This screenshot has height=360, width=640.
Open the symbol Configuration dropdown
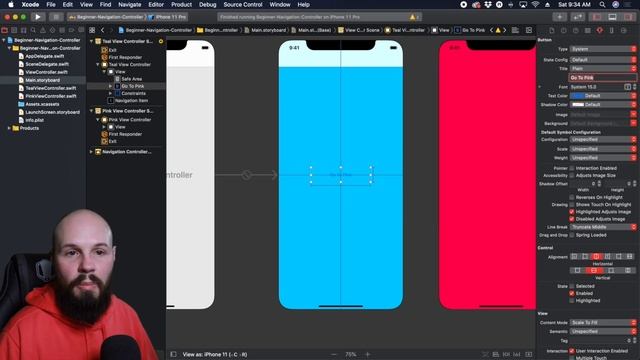603,140
